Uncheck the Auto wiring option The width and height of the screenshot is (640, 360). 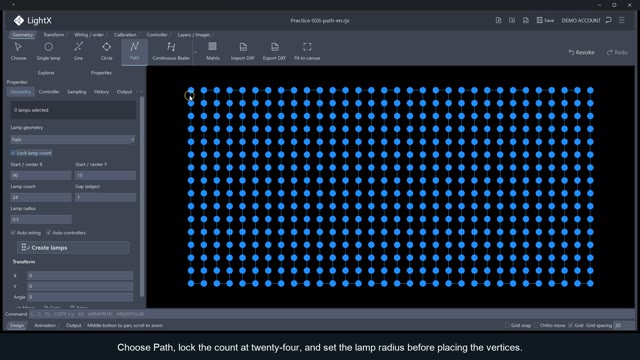(x=13, y=233)
